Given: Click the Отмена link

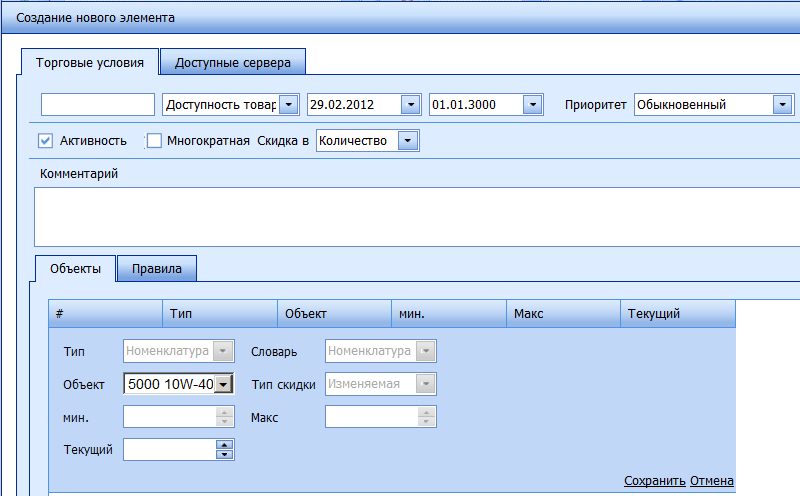Looking at the screenshot, I should click(712, 481).
